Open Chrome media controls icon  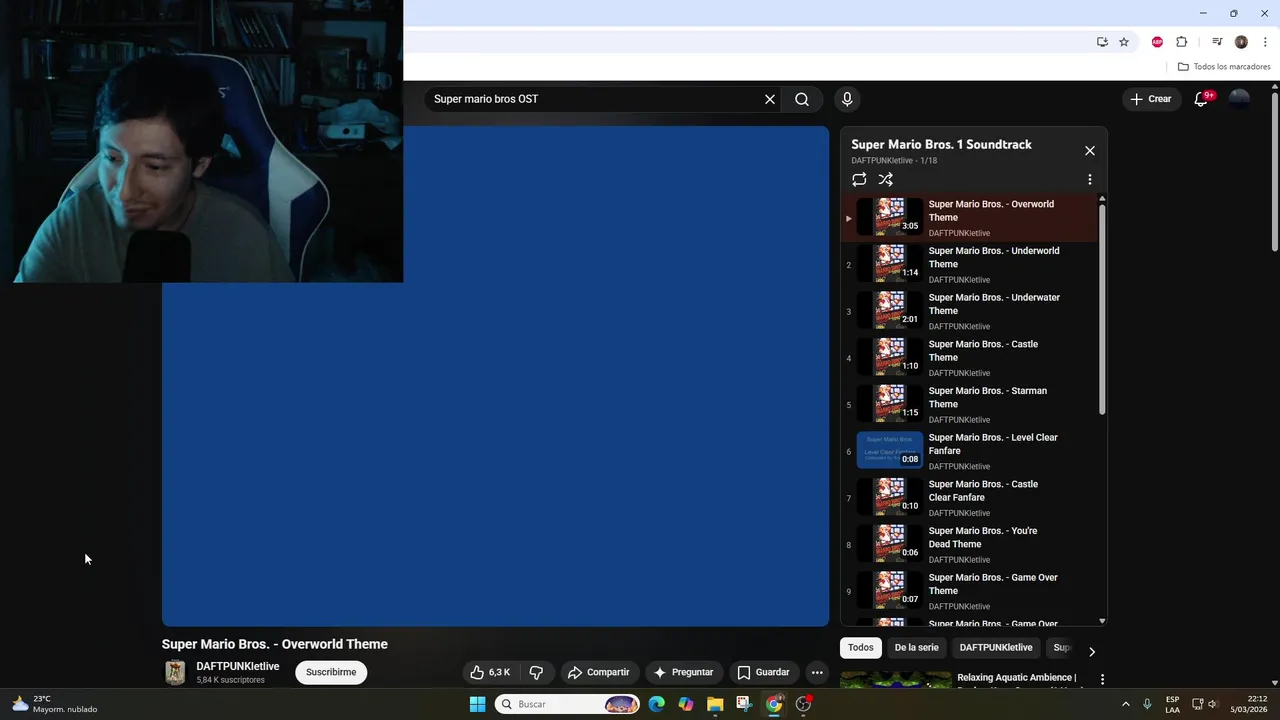coord(1217,42)
